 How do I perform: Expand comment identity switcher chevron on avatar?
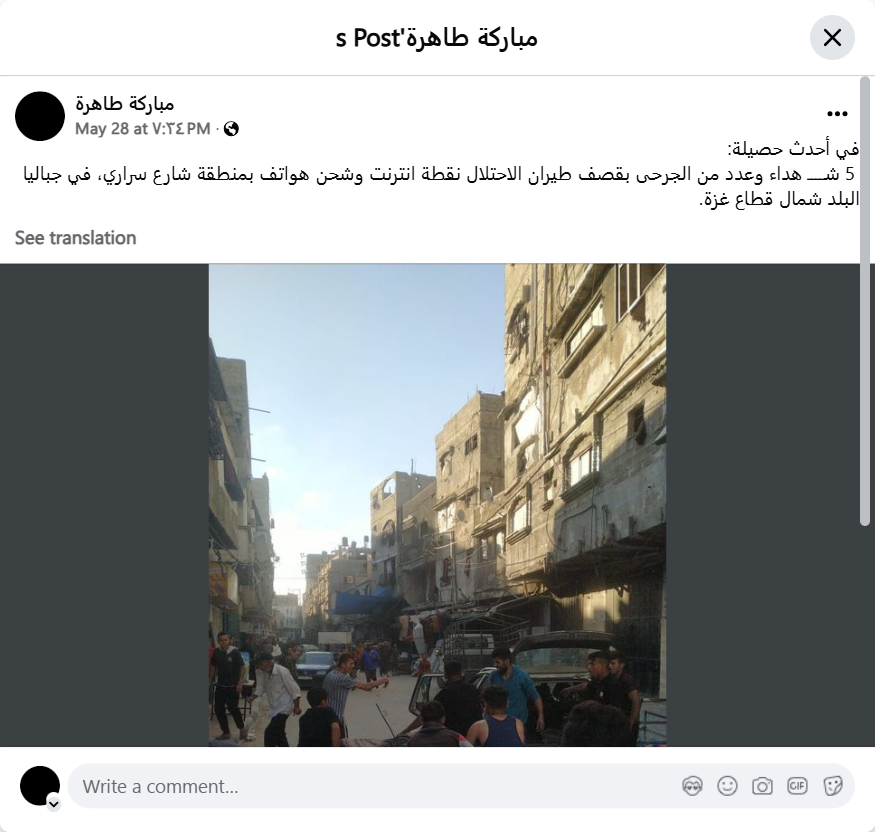click(54, 804)
